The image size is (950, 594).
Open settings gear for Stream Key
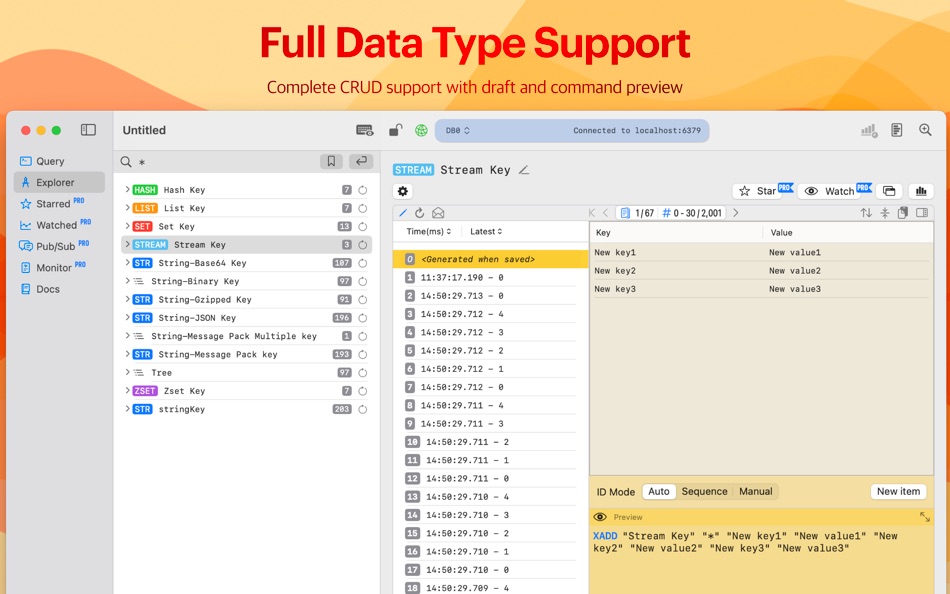tap(403, 192)
